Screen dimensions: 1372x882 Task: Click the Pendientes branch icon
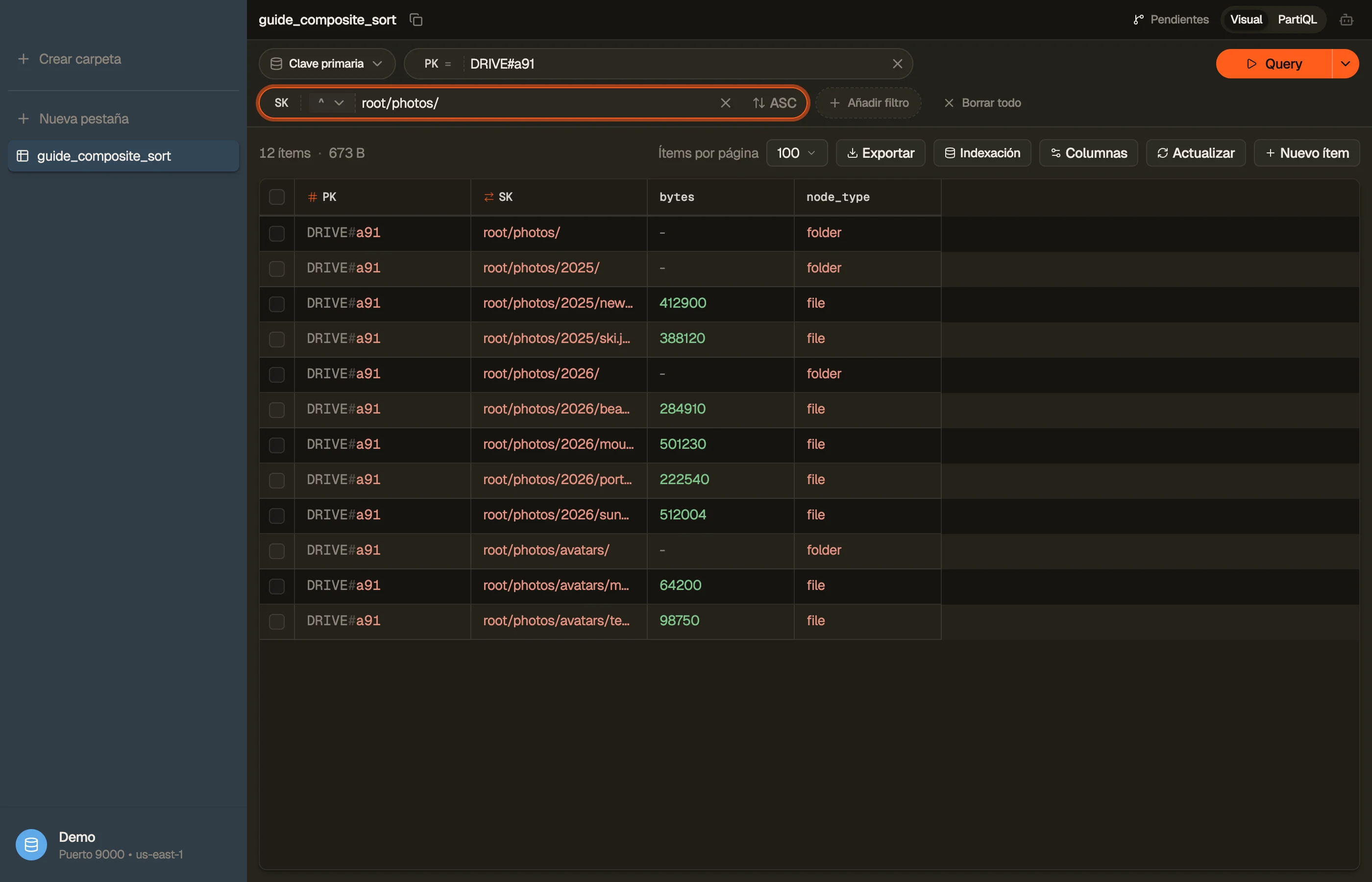[x=1138, y=20]
